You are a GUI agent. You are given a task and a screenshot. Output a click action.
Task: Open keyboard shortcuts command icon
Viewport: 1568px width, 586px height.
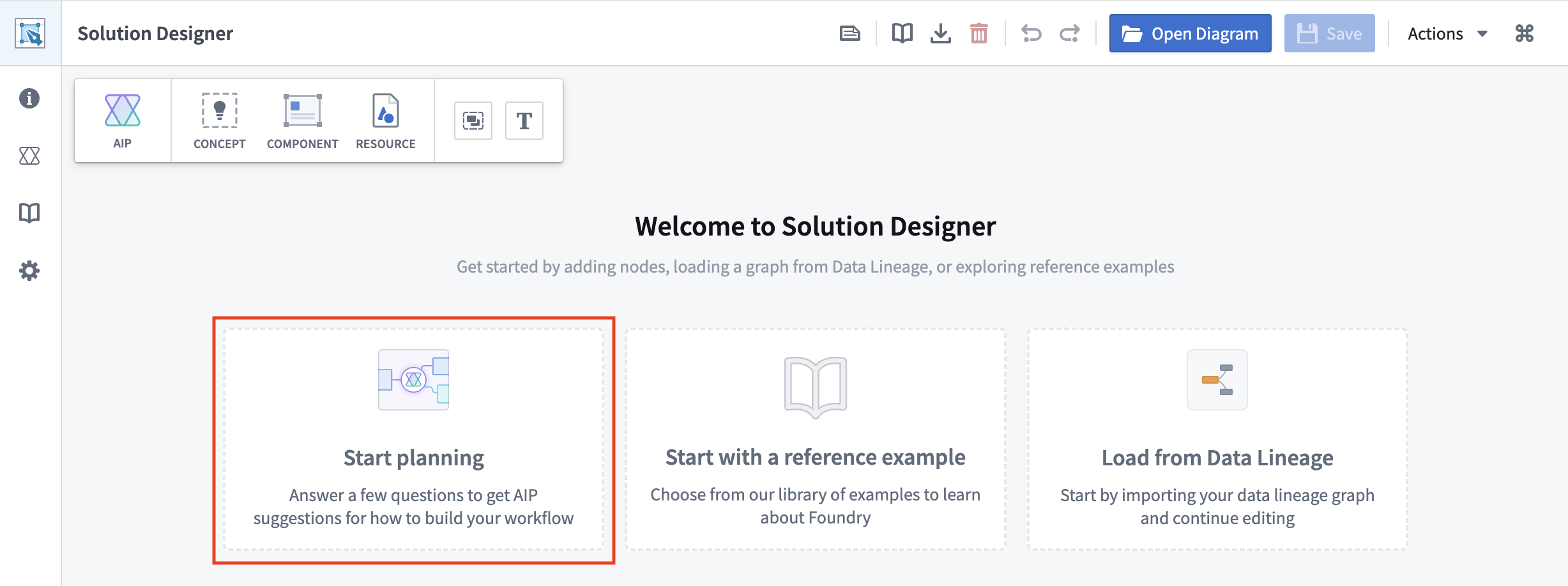coord(1525,33)
